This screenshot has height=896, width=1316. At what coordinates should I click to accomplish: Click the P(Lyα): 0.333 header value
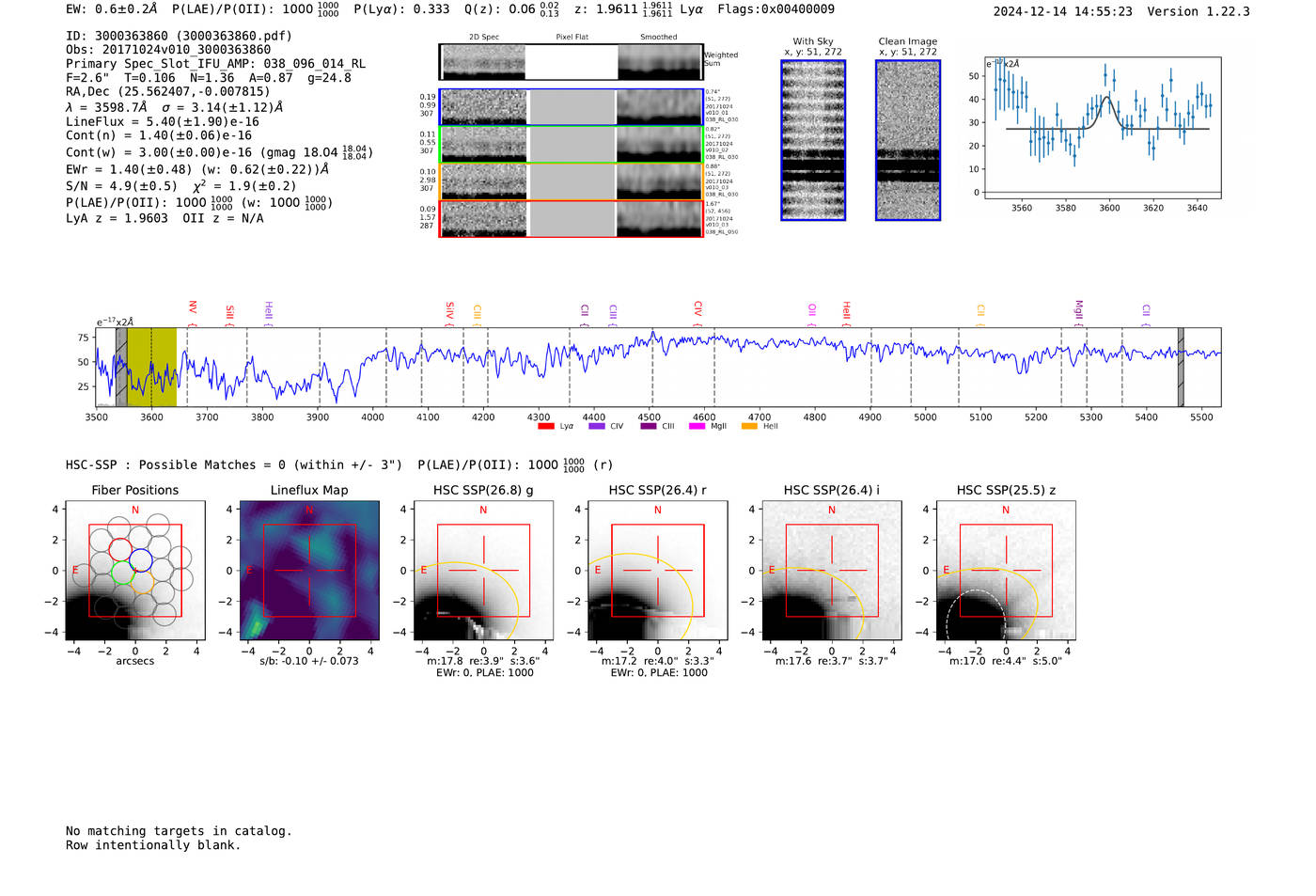click(x=401, y=9)
